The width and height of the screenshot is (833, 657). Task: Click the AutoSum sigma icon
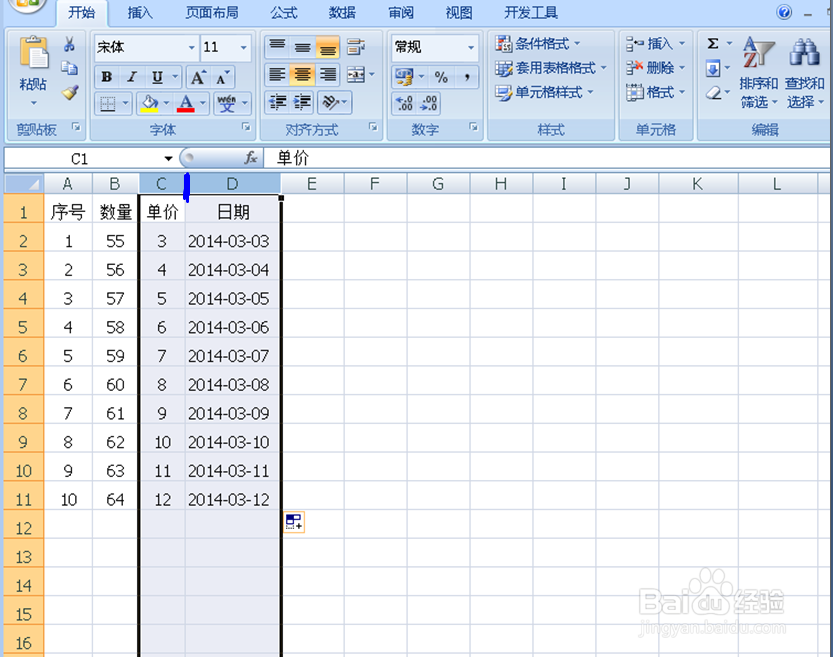(713, 43)
